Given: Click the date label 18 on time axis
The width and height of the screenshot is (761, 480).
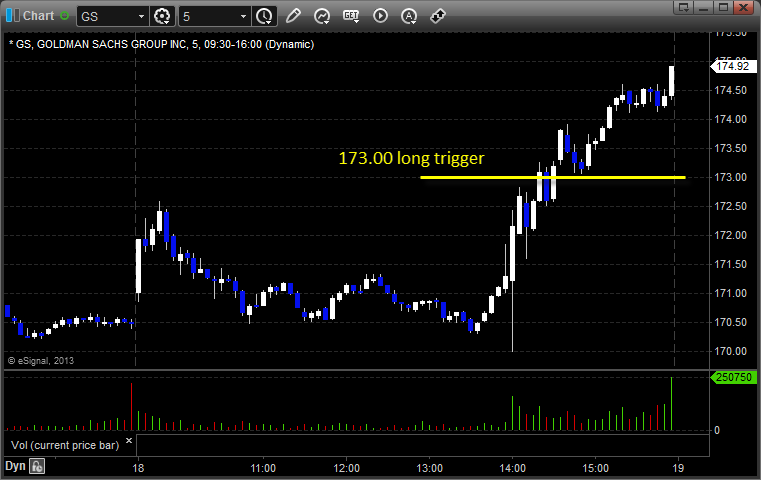Looking at the screenshot, I should click(x=138, y=468).
